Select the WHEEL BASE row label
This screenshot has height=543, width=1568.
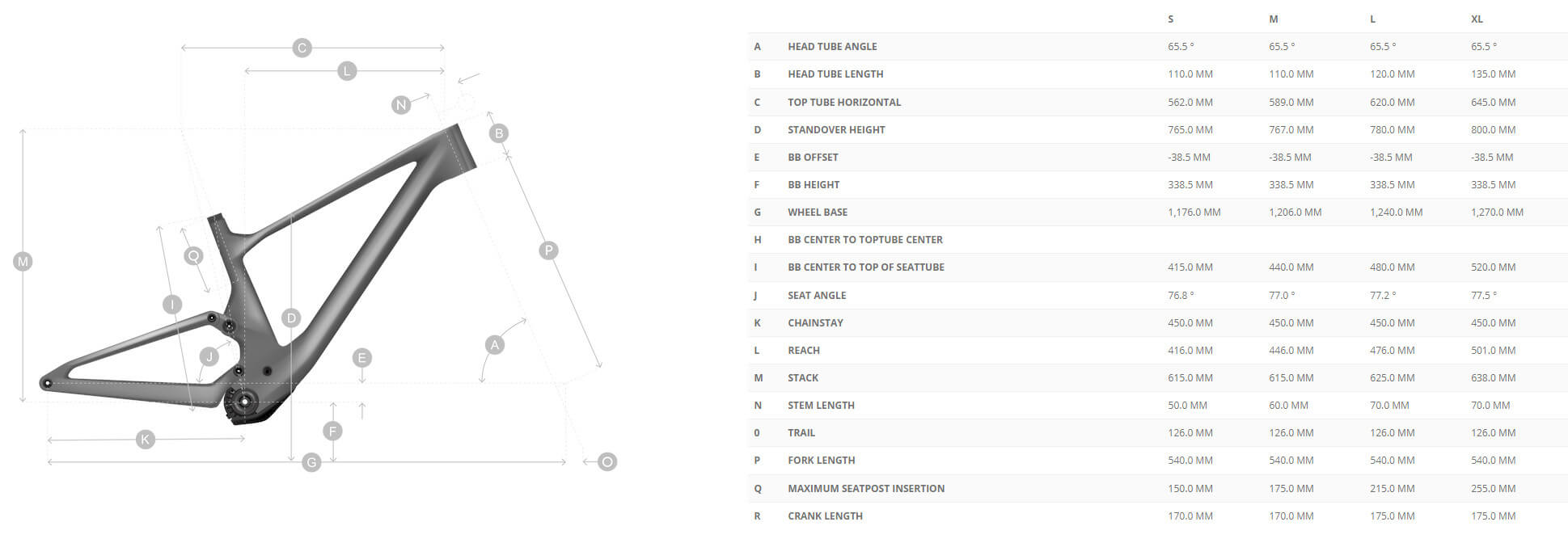coord(818,213)
